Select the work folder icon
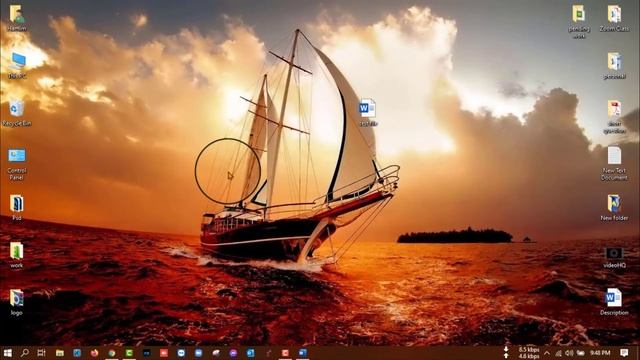Viewport: 640px width, 360px height. pos(17,255)
